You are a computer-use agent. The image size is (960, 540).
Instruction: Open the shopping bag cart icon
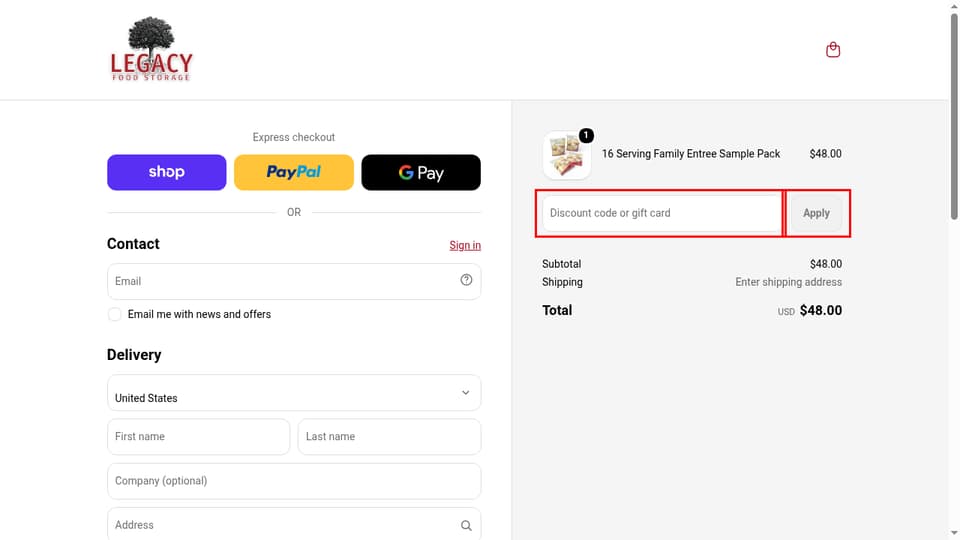pyautogui.click(x=833, y=50)
